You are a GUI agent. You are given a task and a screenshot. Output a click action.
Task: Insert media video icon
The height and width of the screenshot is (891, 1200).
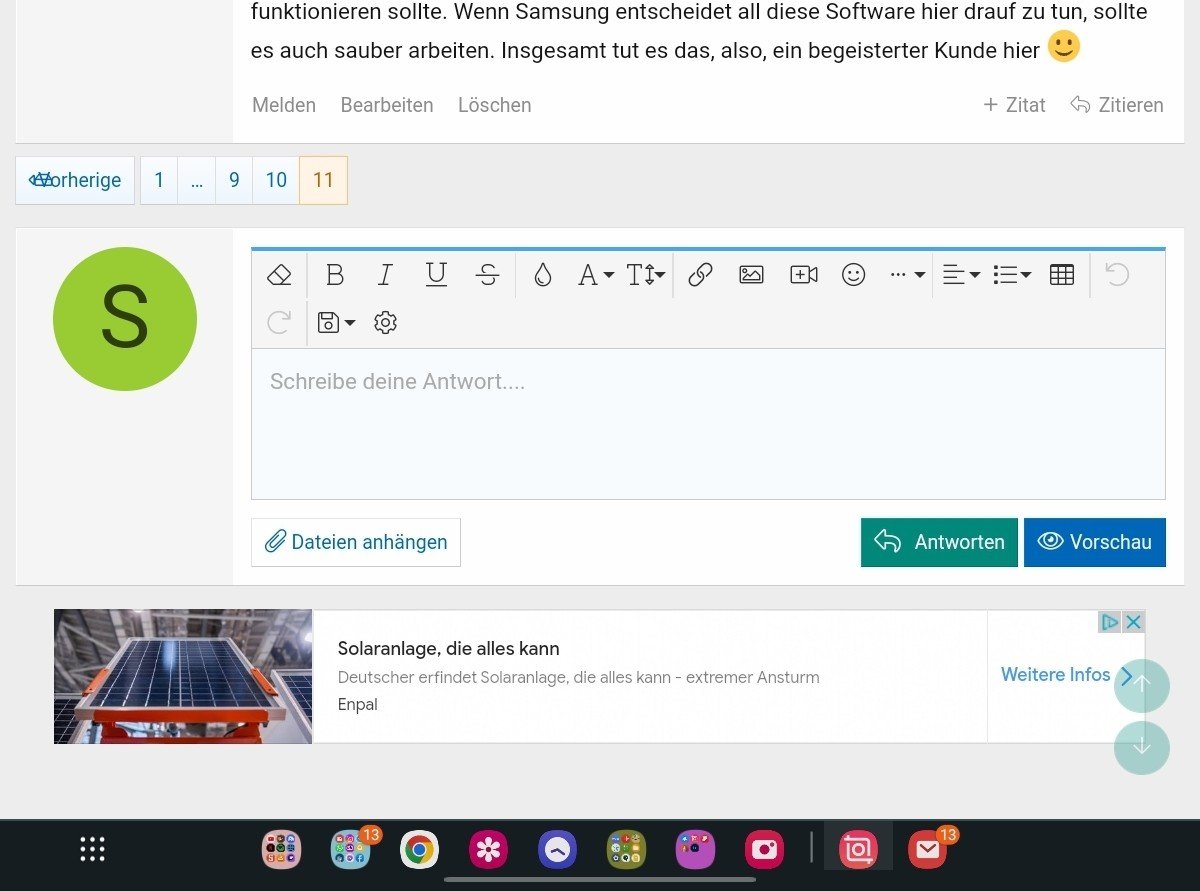pos(803,275)
